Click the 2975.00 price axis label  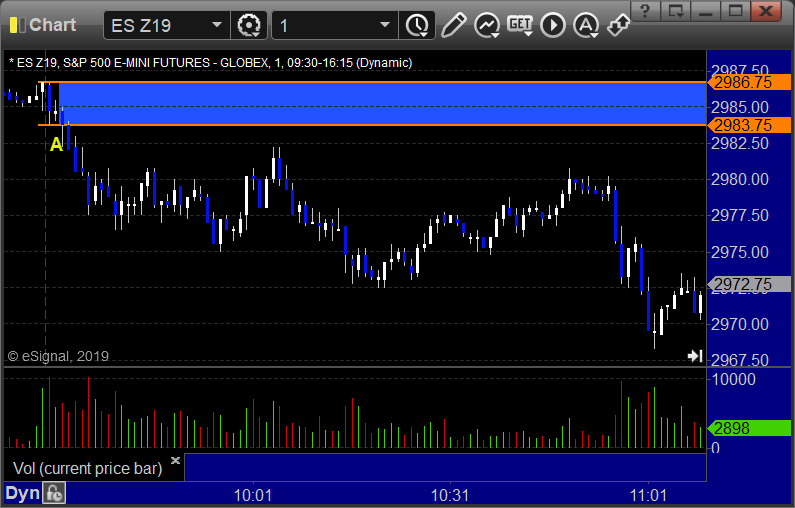740,251
